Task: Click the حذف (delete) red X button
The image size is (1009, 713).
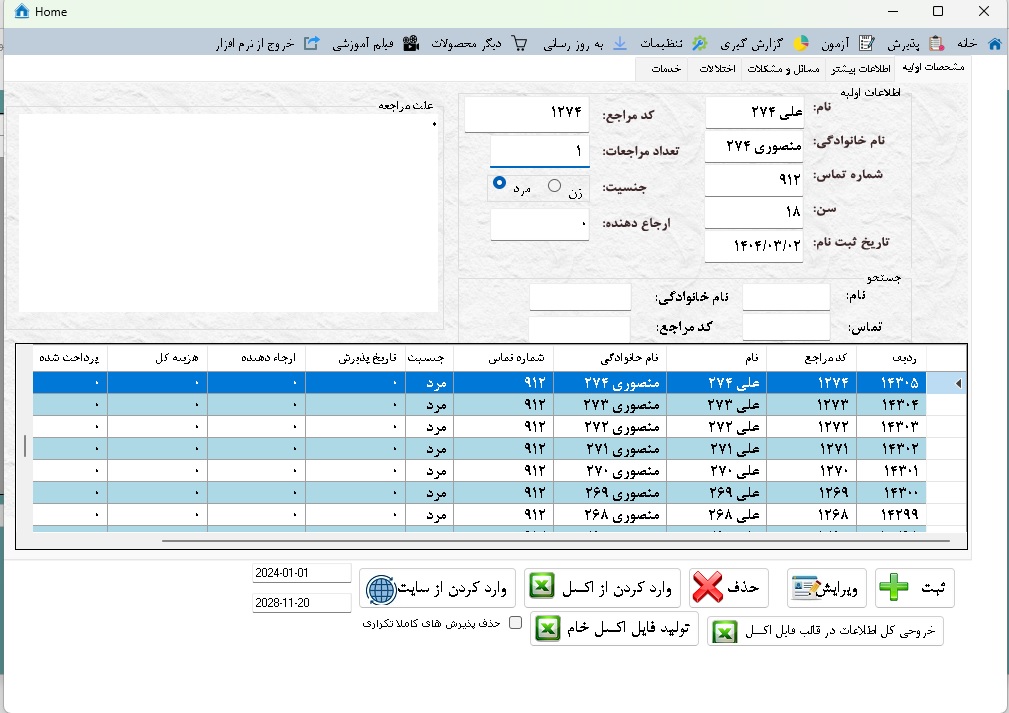Action: 726,589
